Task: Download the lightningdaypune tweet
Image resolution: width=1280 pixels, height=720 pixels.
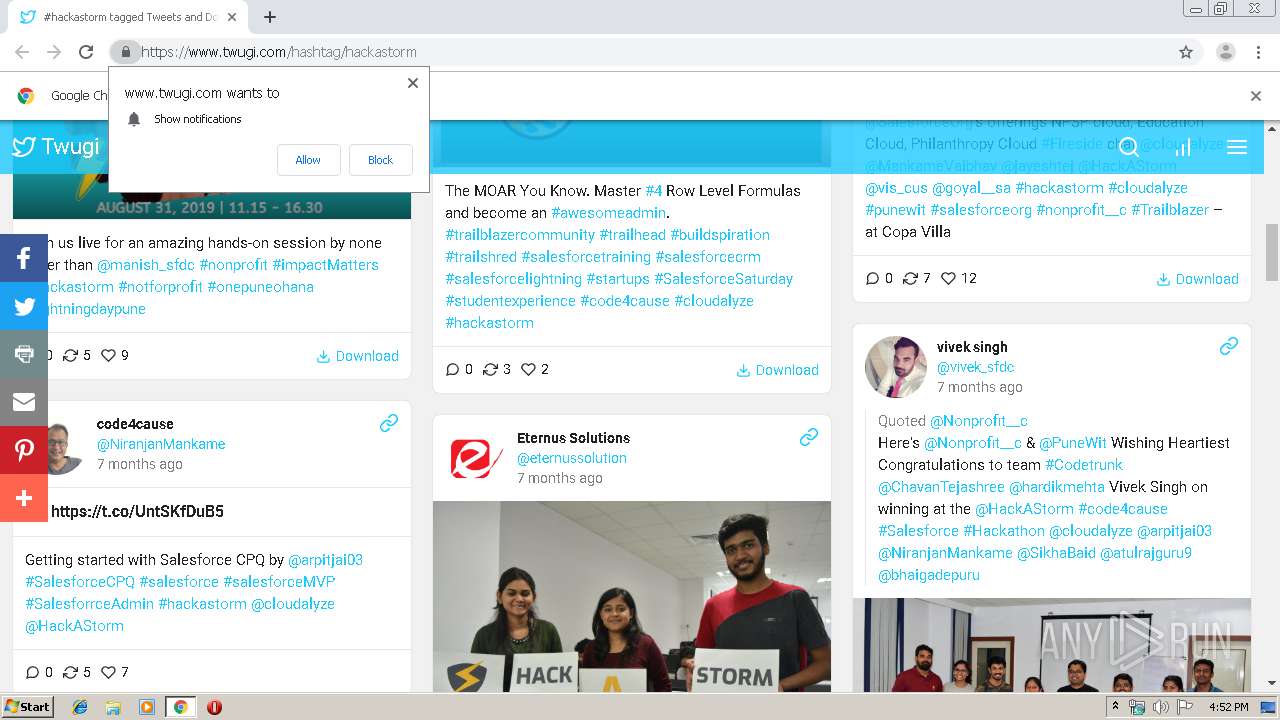Action: pos(357,356)
